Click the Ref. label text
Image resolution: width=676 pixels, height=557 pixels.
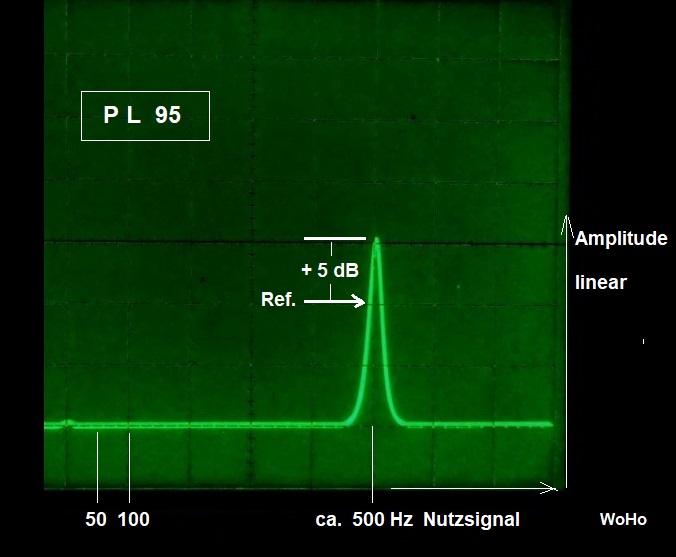click(x=278, y=300)
